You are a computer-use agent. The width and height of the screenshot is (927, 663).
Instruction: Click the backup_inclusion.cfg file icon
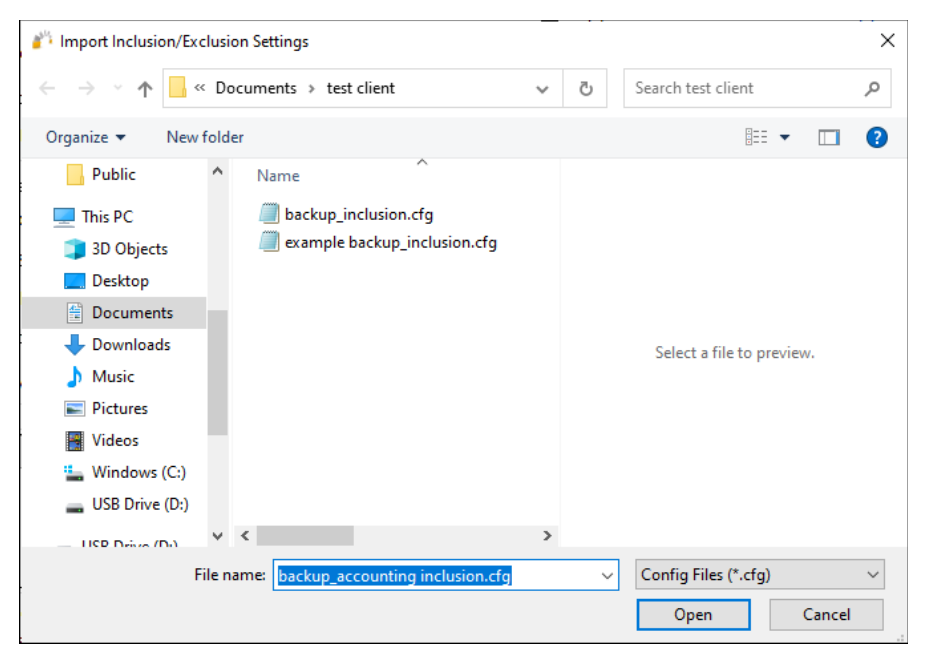tap(269, 214)
